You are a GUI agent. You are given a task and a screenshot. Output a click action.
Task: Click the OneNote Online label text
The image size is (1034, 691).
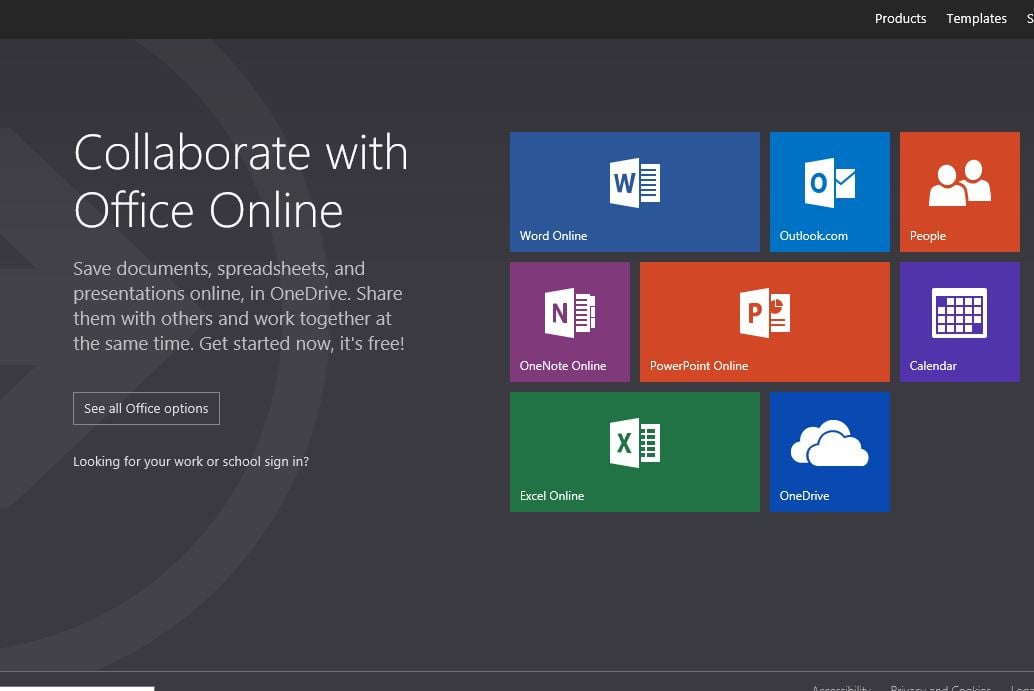(563, 365)
